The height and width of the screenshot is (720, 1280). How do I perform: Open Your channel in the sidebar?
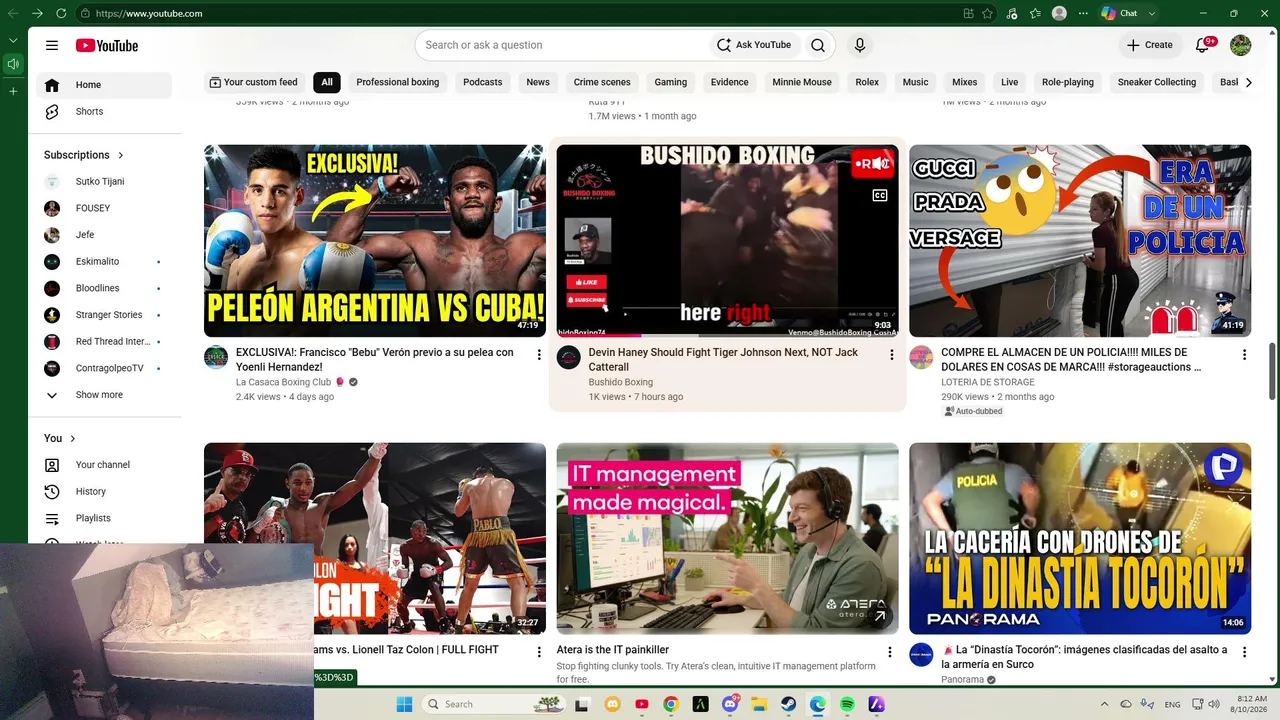click(104, 465)
